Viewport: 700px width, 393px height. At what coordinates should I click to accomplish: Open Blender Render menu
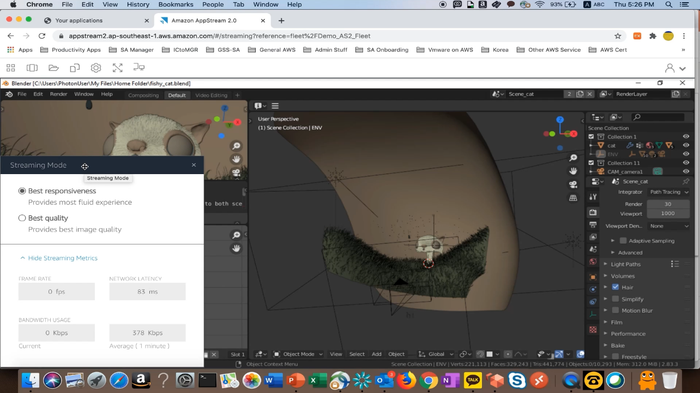[58, 94]
